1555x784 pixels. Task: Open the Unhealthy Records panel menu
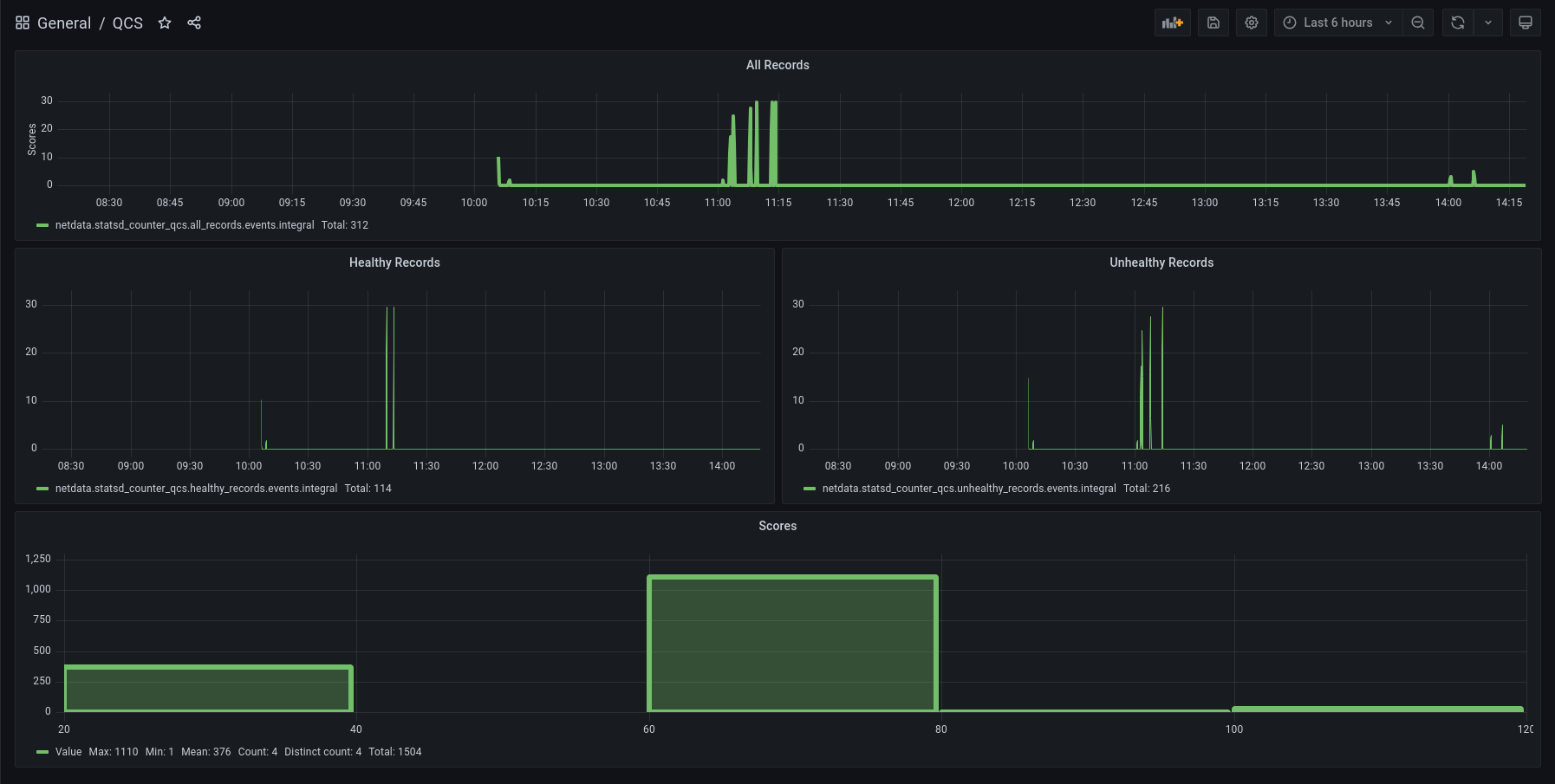pos(1161,262)
